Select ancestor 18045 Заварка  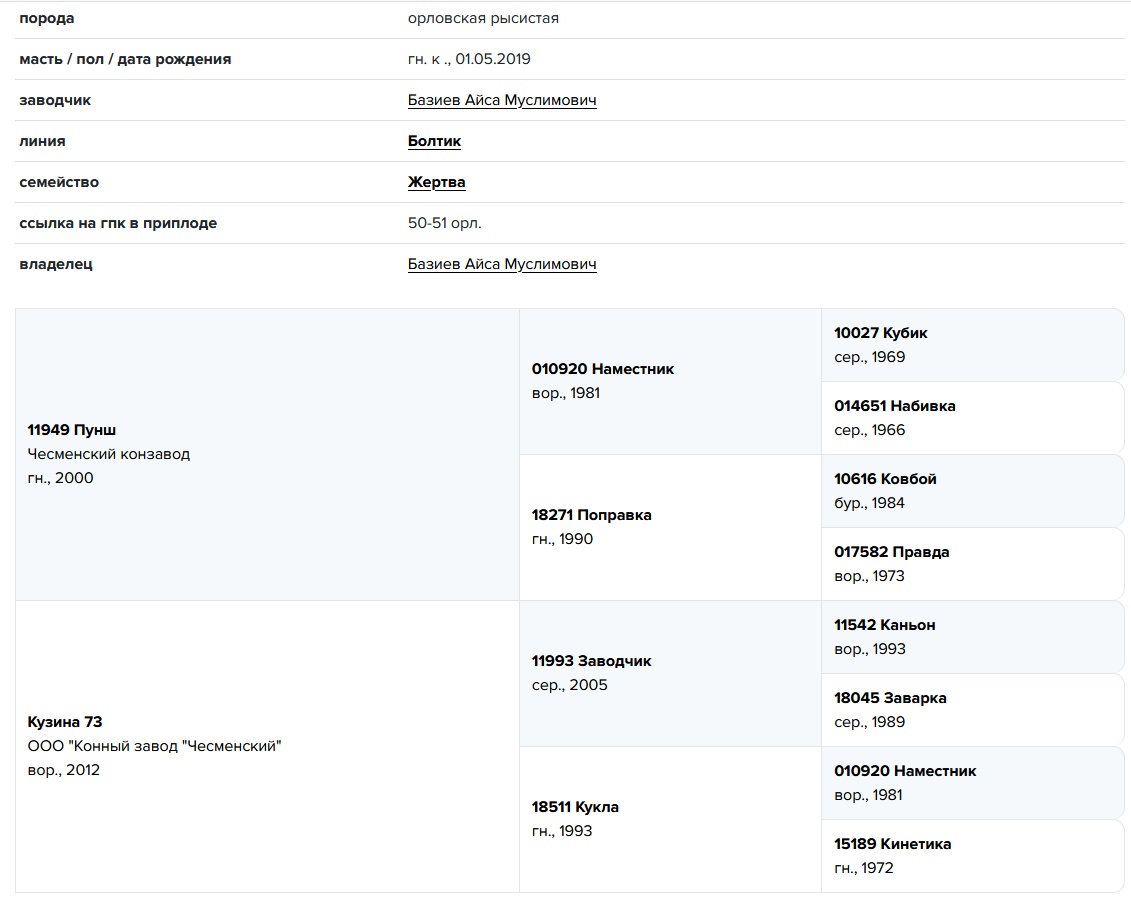pyautogui.click(x=890, y=698)
